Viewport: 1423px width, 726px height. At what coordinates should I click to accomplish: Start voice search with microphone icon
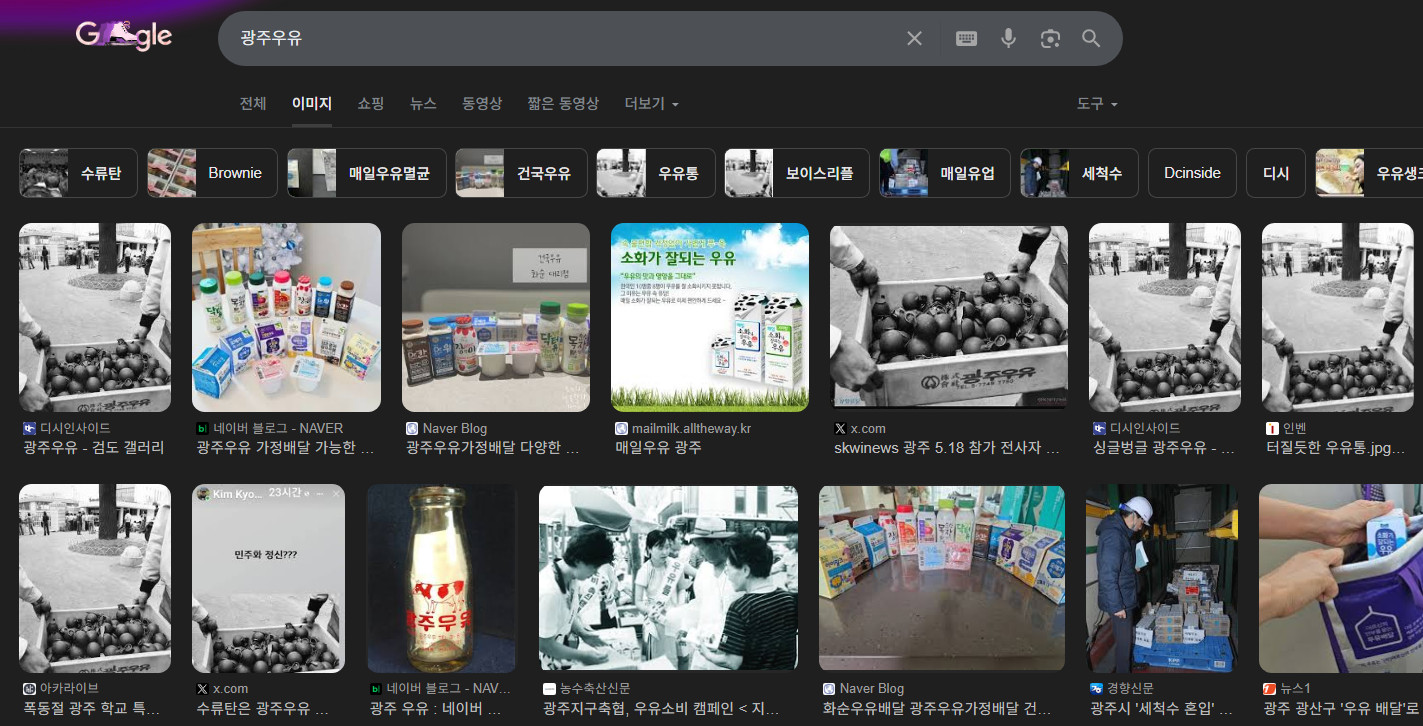point(1008,39)
